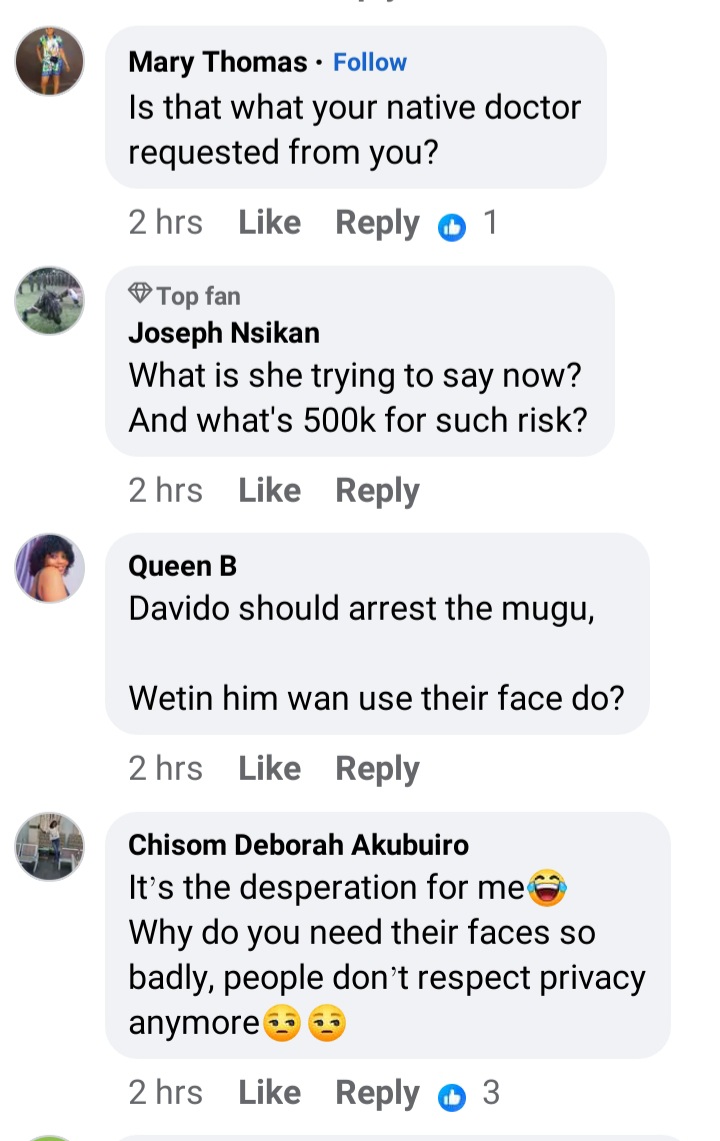Open Queen B's profile avatar

(x=49, y=568)
